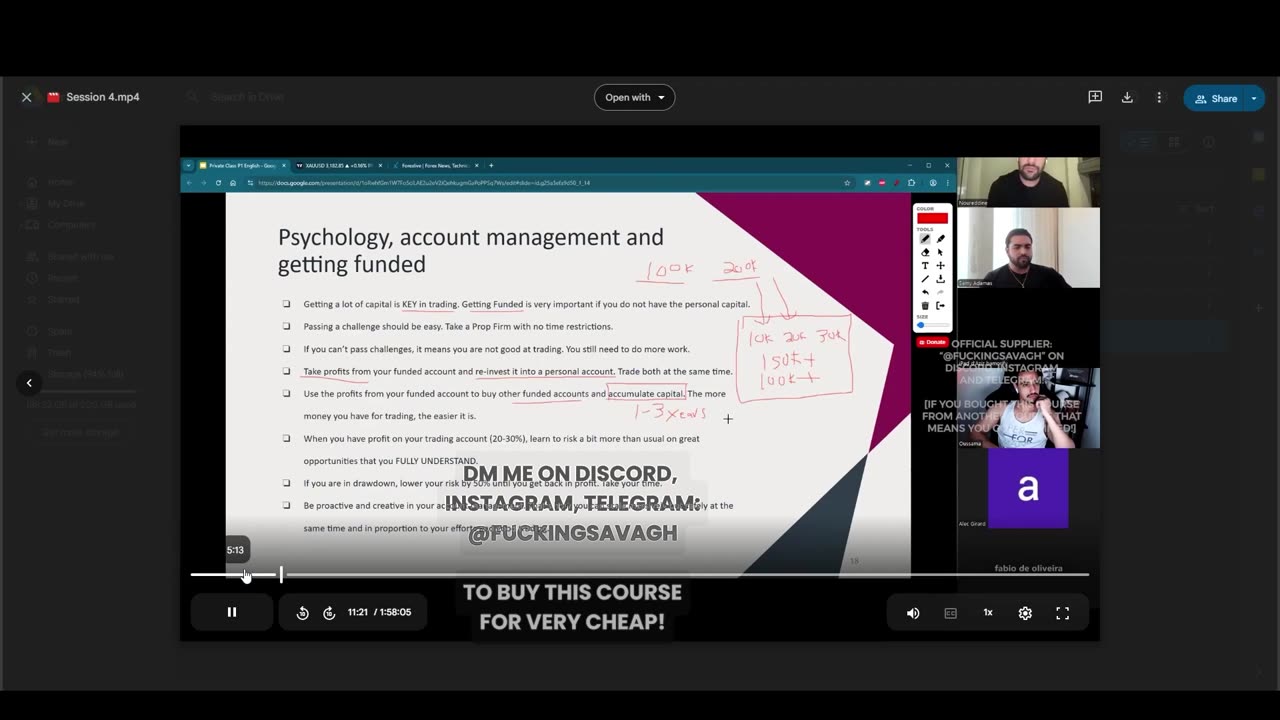Click the line 'Passing a challenge should be easy'
The height and width of the screenshot is (720, 1280).
click(458, 326)
